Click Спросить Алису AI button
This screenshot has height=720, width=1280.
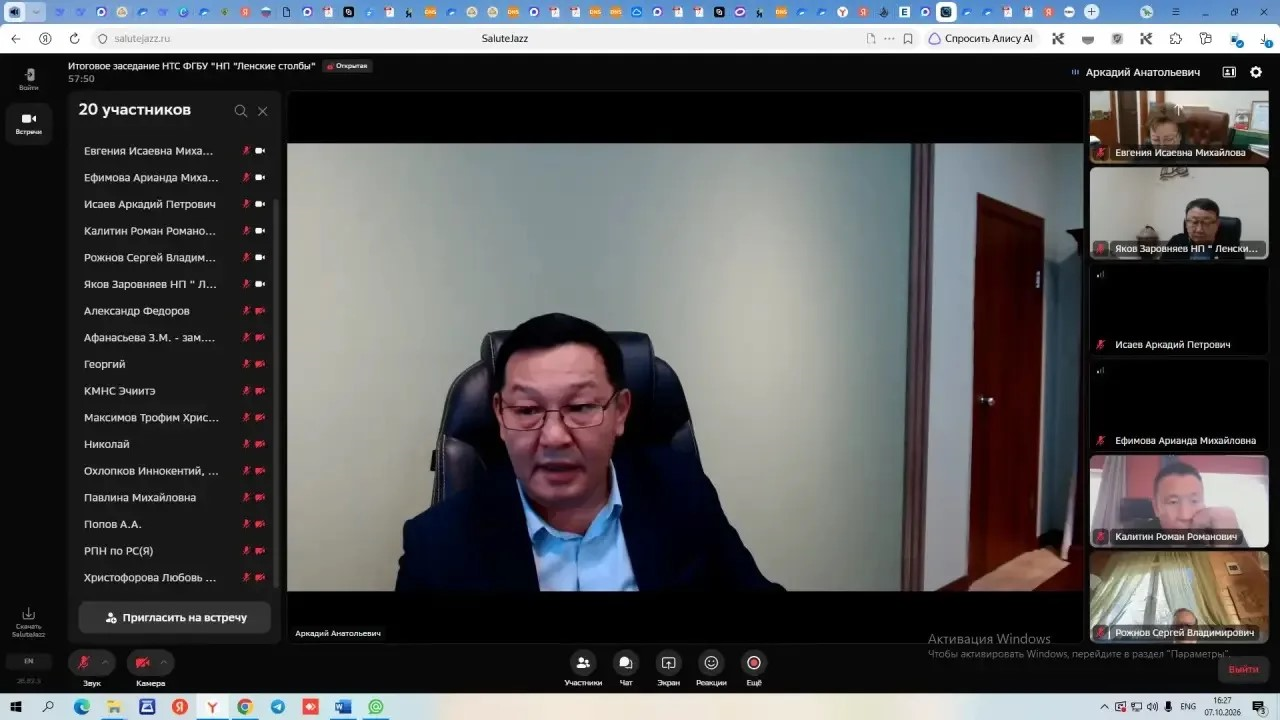click(980, 39)
